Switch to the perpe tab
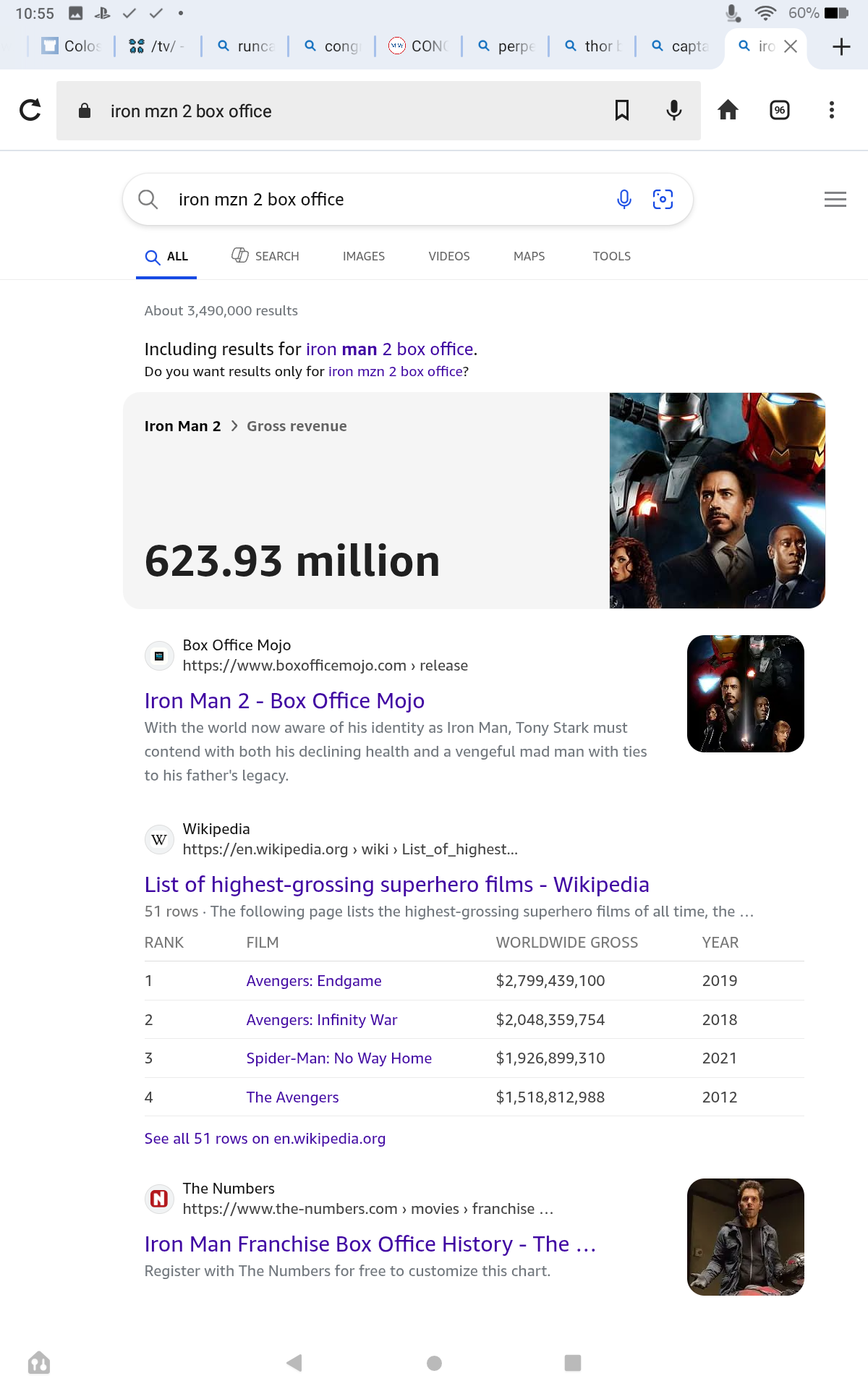 (x=506, y=46)
